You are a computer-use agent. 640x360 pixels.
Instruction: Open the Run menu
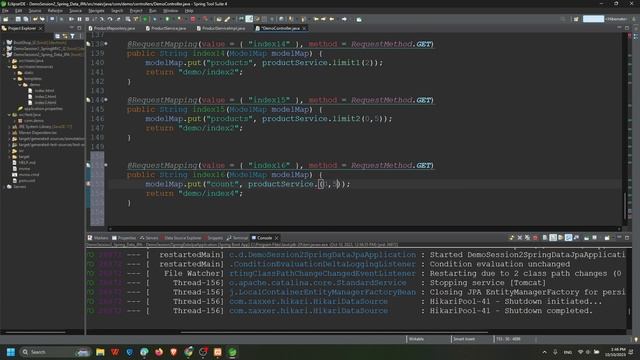point(153,11)
